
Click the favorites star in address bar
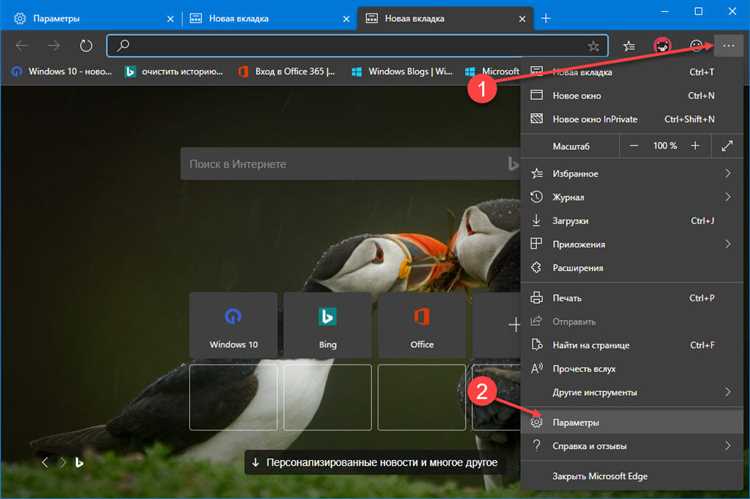(x=593, y=45)
